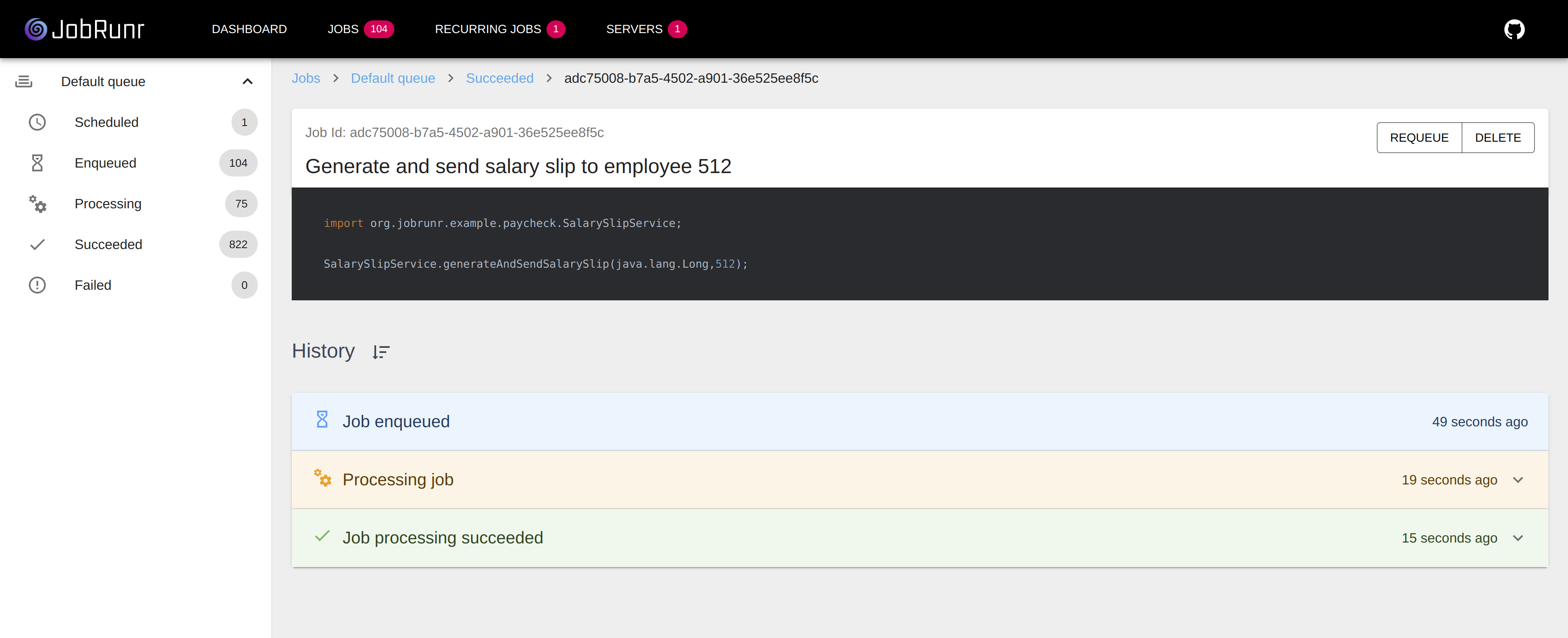Viewport: 1568px width, 638px height.
Task: Open the GitHub icon link
Action: pos(1514,29)
